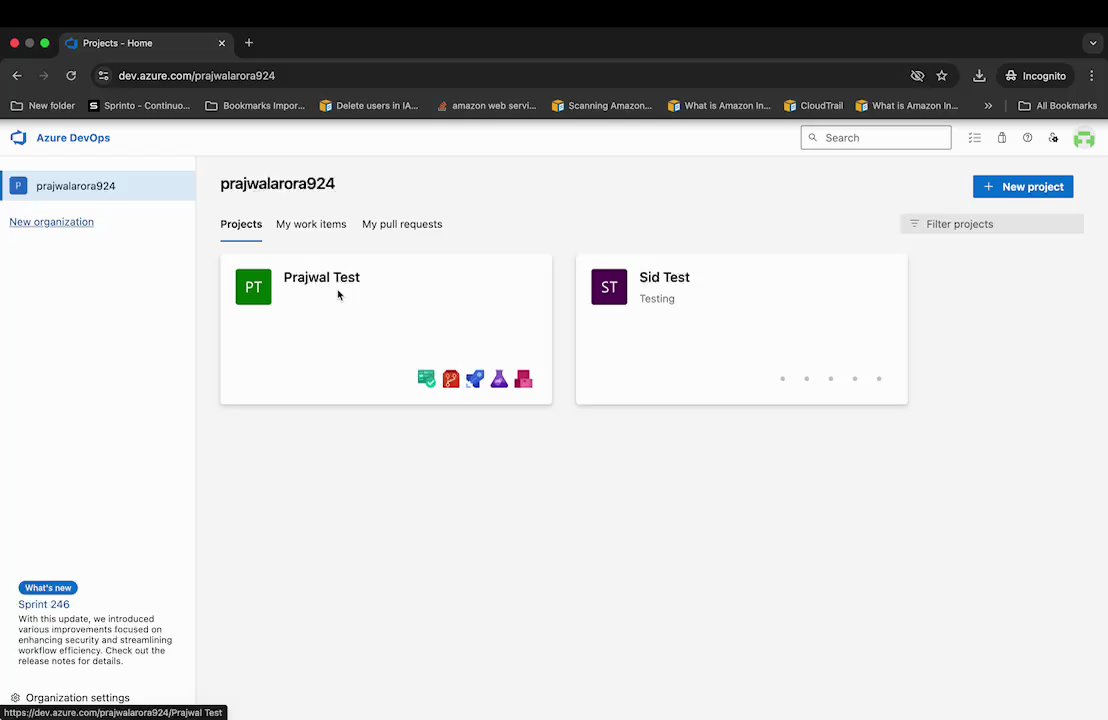Click the New organization link

tap(52, 222)
